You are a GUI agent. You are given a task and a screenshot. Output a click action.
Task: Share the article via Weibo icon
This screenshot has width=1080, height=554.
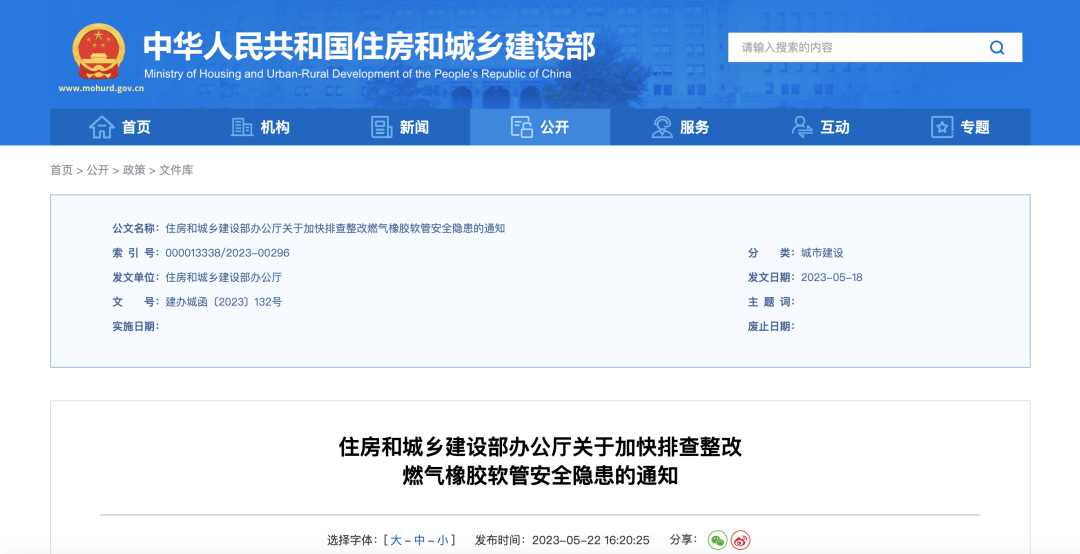pyautogui.click(x=740, y=540)
